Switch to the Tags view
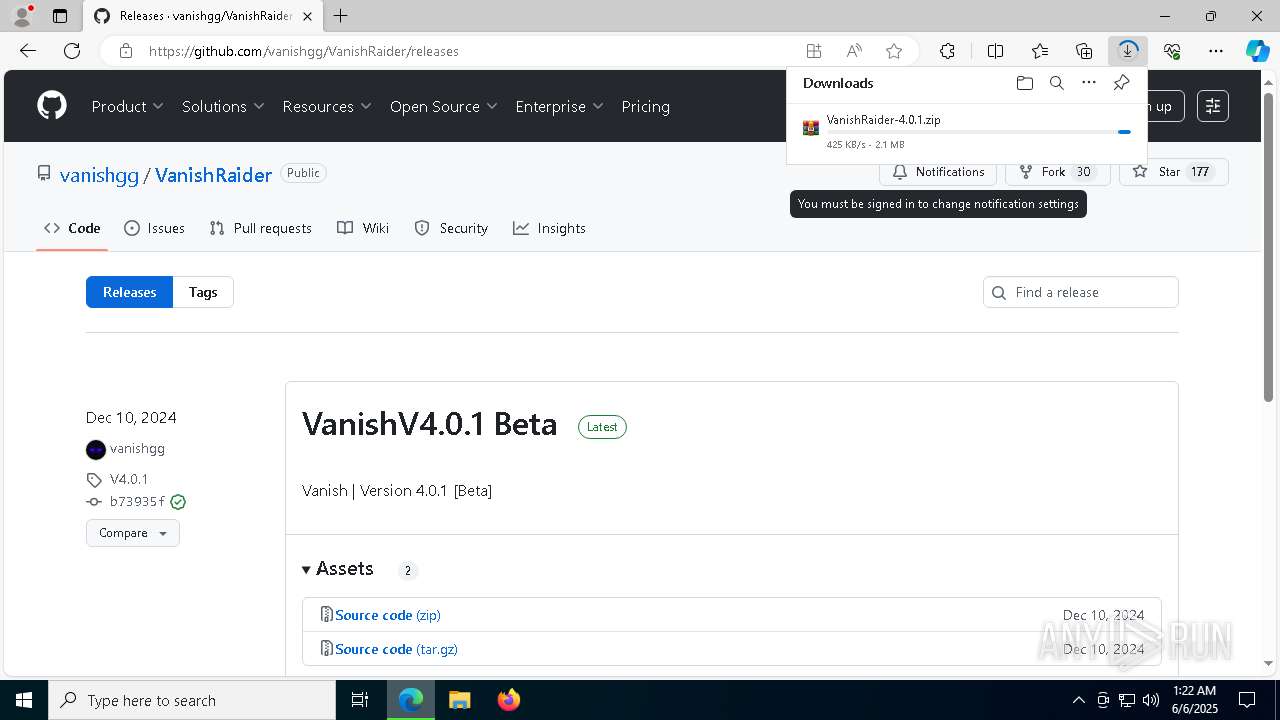Viewport: 1280px width, 720px height. point(203,292)
